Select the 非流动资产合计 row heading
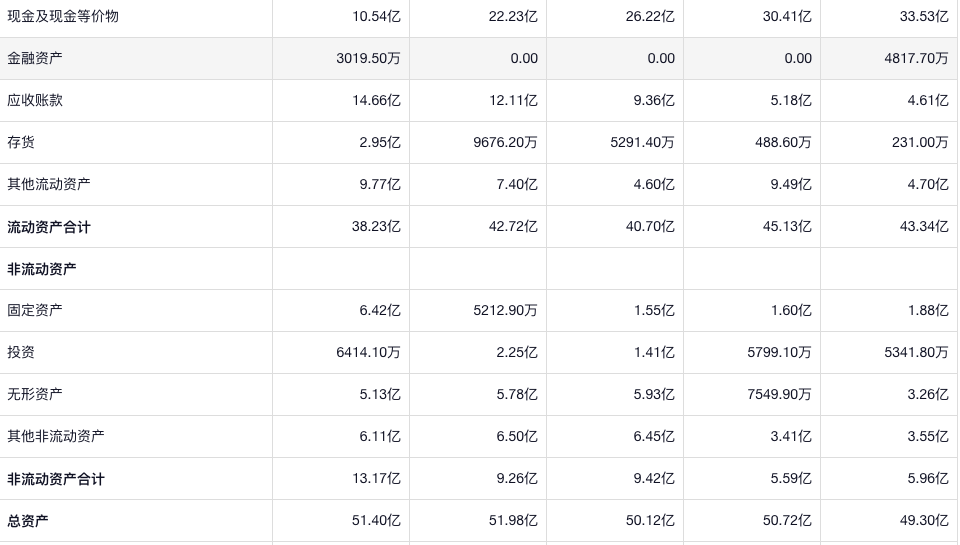960x545 pixels. tap(56, 479)
